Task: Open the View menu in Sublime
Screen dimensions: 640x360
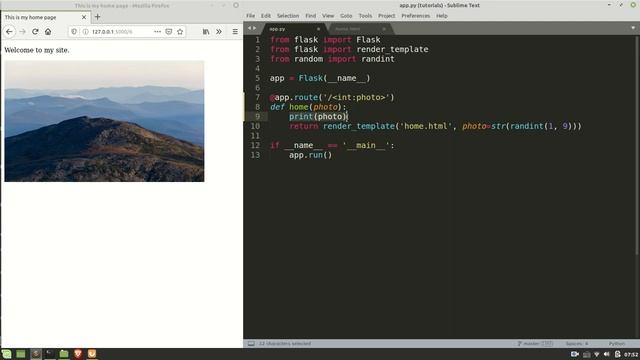Action: pos(328,16)
